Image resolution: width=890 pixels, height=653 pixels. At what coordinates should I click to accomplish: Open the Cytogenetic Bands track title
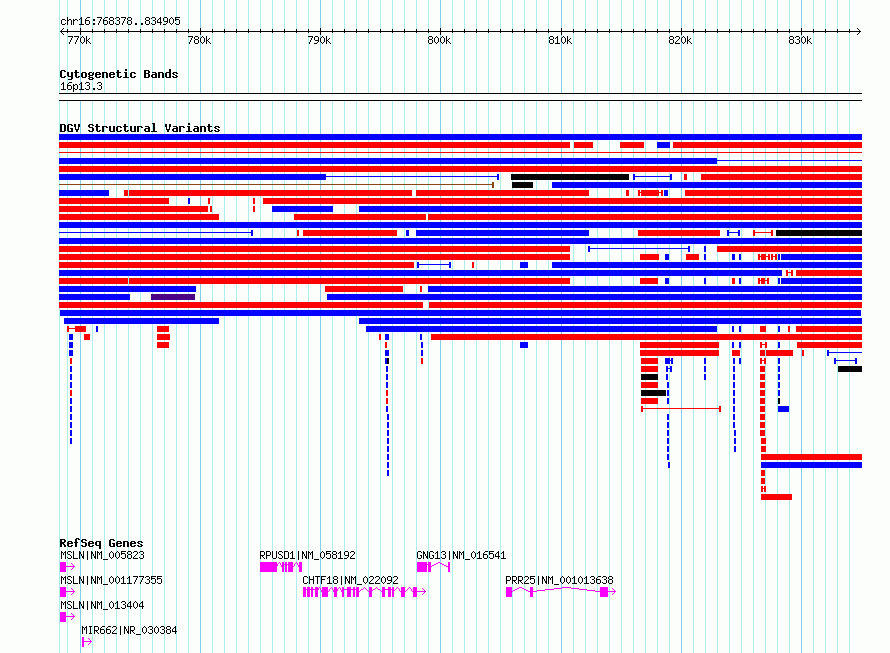click(119, 74)
